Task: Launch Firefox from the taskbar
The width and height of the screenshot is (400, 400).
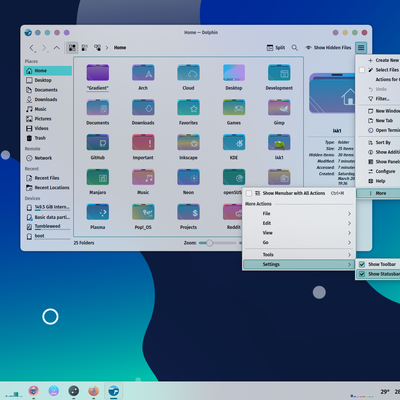Action: pos(94,390)
